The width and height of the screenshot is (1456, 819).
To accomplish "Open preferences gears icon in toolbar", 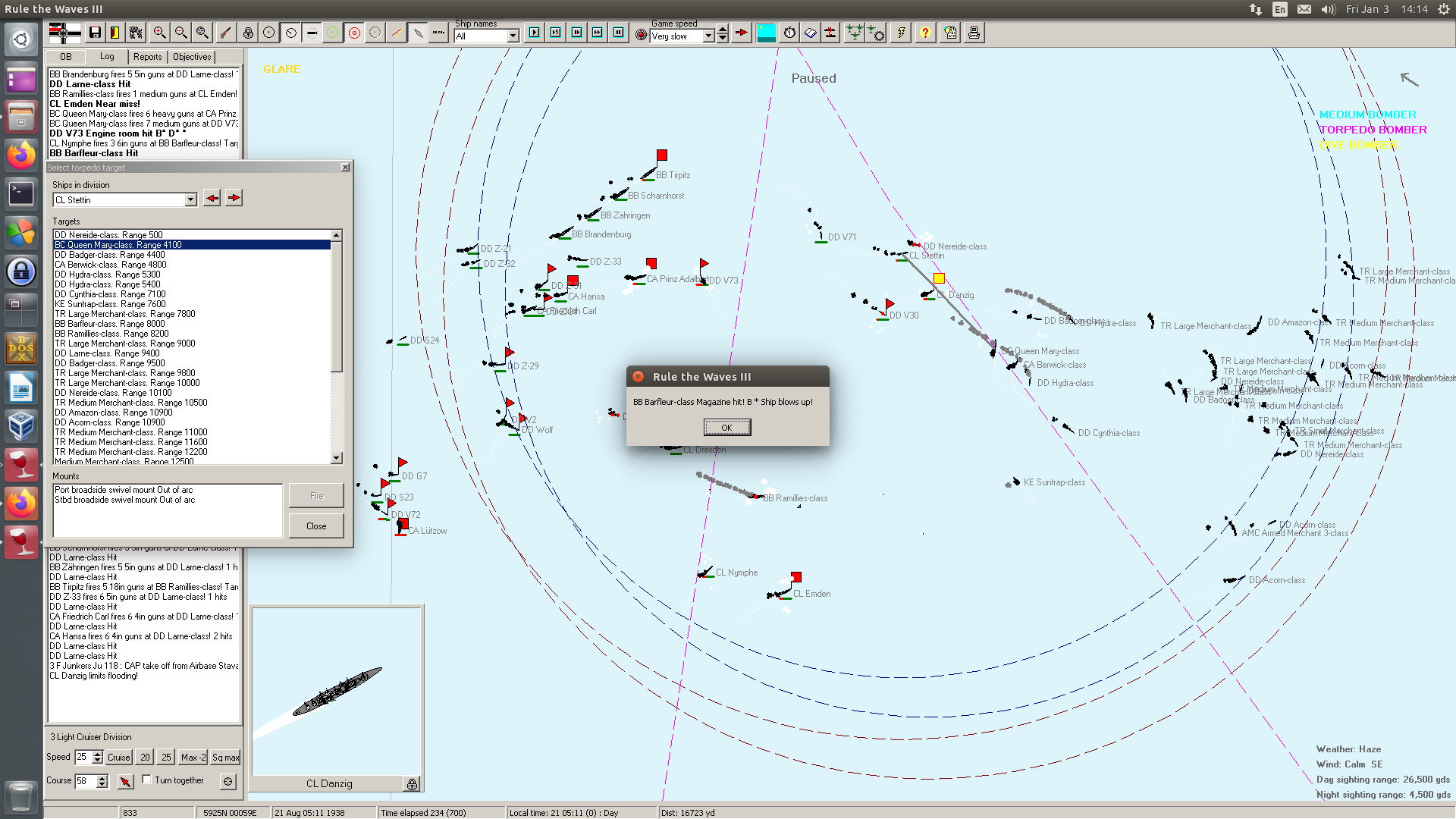I will pyautogui.click(x=136, y=33).
